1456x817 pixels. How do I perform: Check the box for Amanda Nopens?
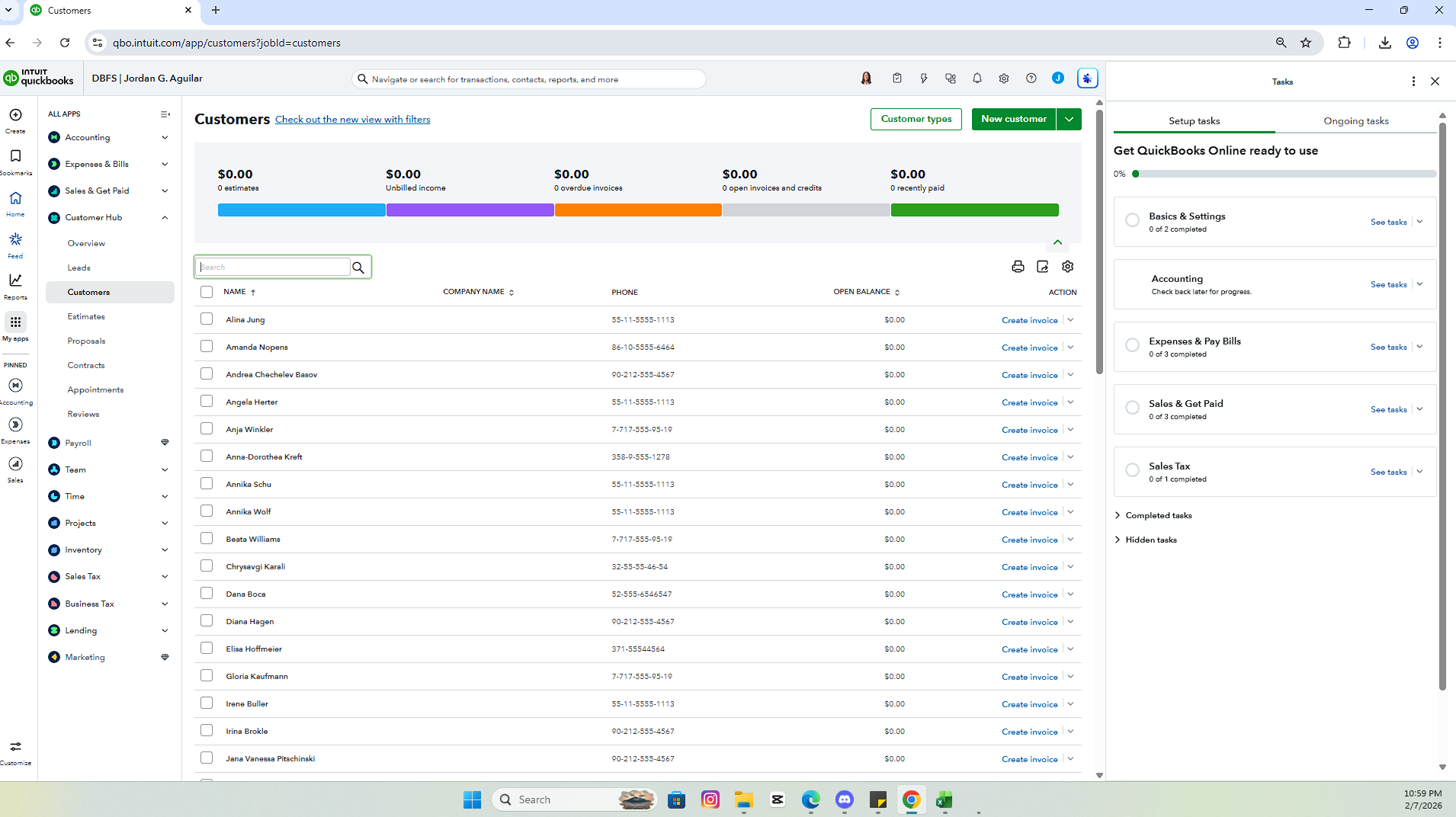click(x=207, y=347)
